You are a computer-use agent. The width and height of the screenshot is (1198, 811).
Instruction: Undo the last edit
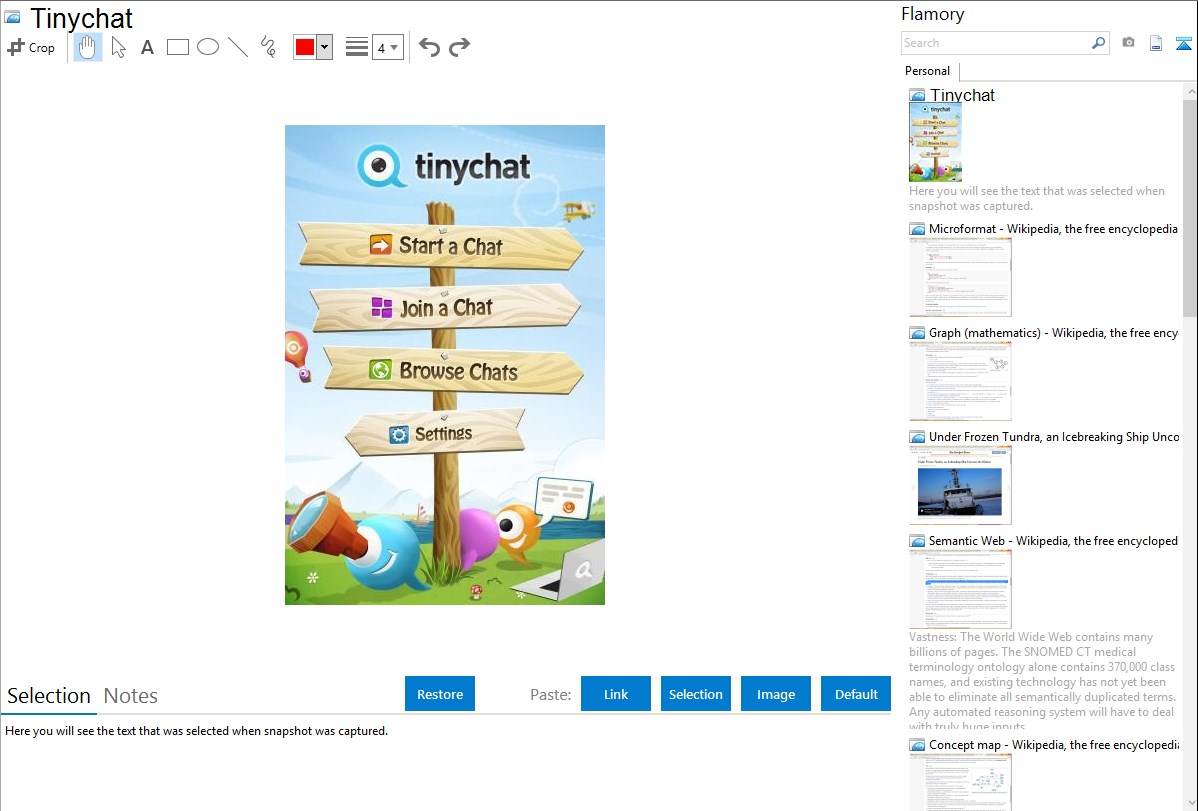click(x=429, y=47)
